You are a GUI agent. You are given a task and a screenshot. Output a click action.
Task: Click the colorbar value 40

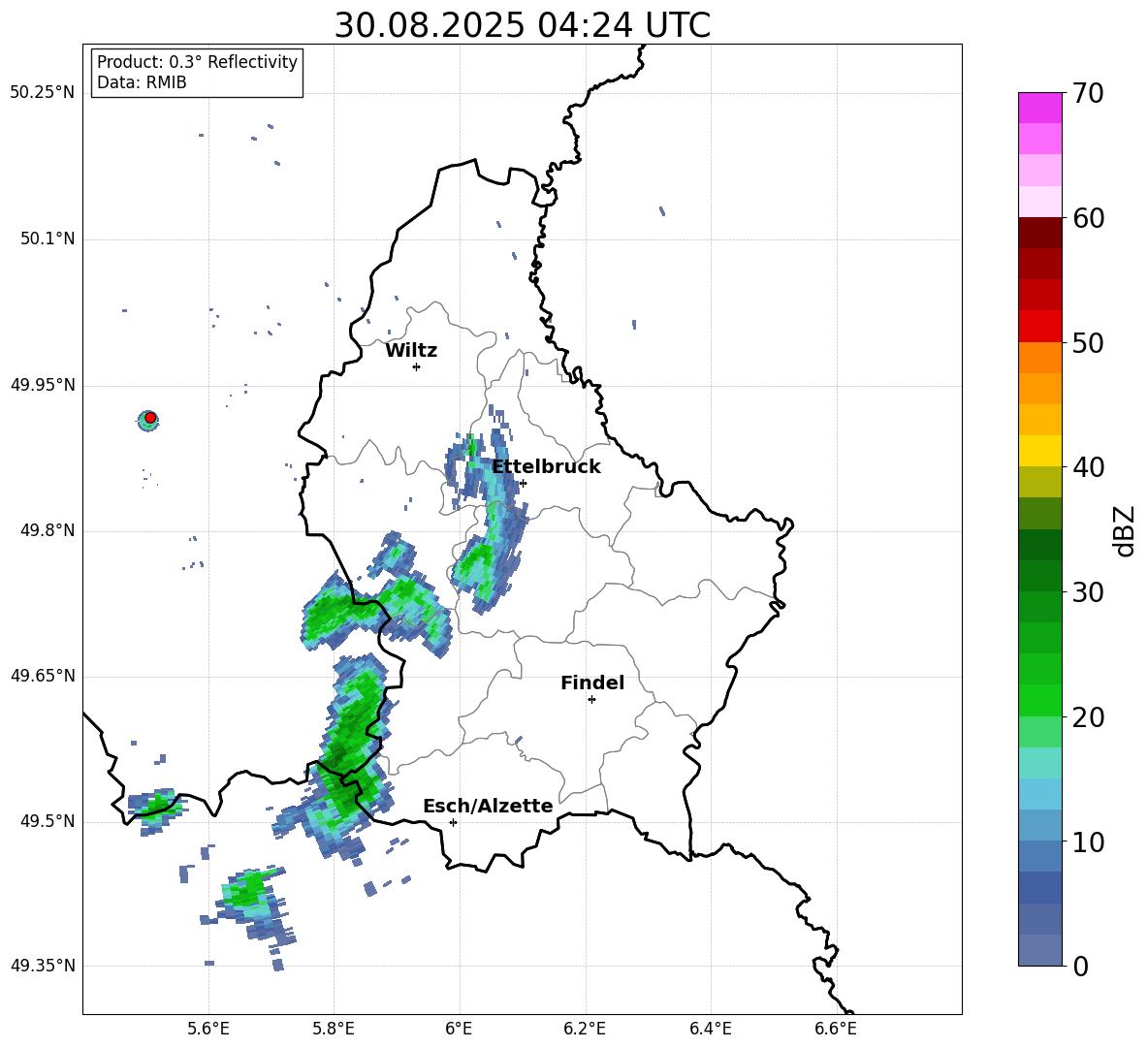pos(1089,467)
